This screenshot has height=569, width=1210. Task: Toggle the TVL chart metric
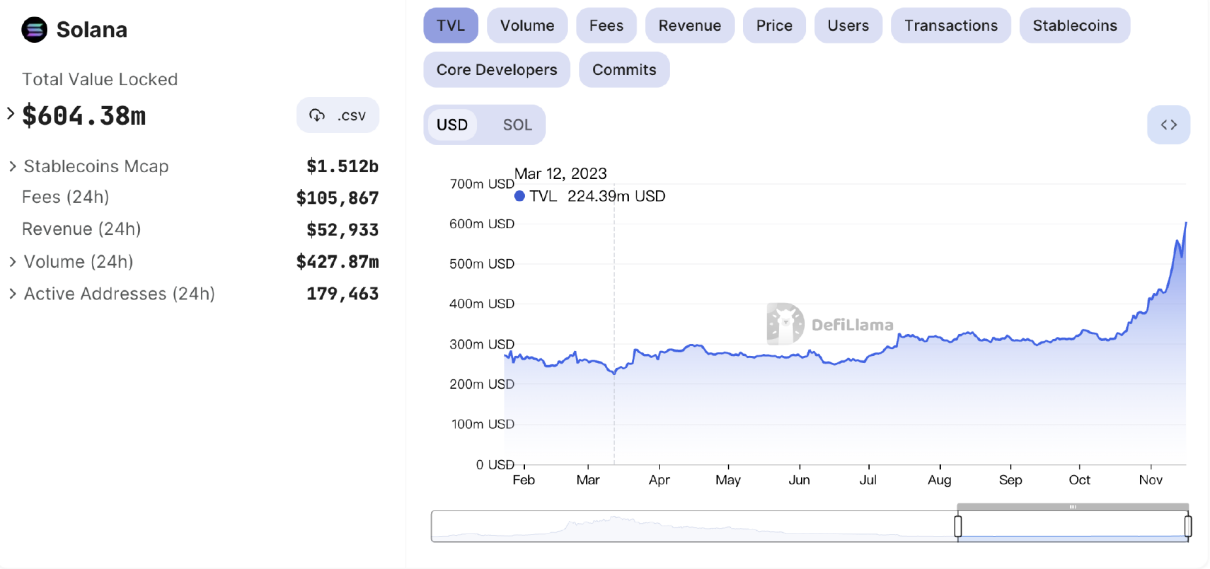tap(451, 26)
